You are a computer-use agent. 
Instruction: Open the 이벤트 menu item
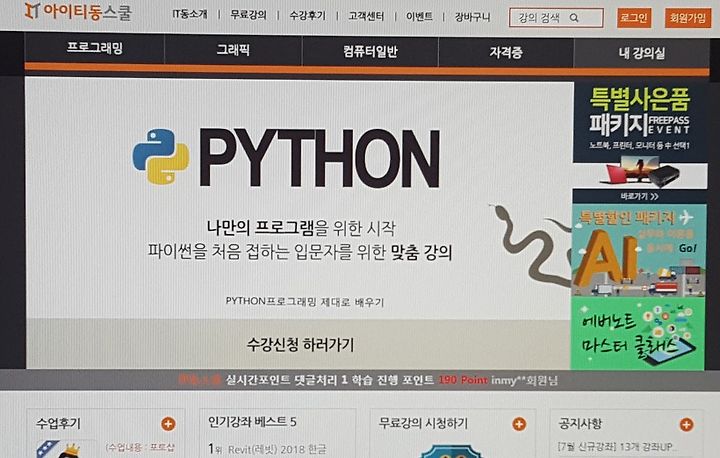tap(419, 17)
